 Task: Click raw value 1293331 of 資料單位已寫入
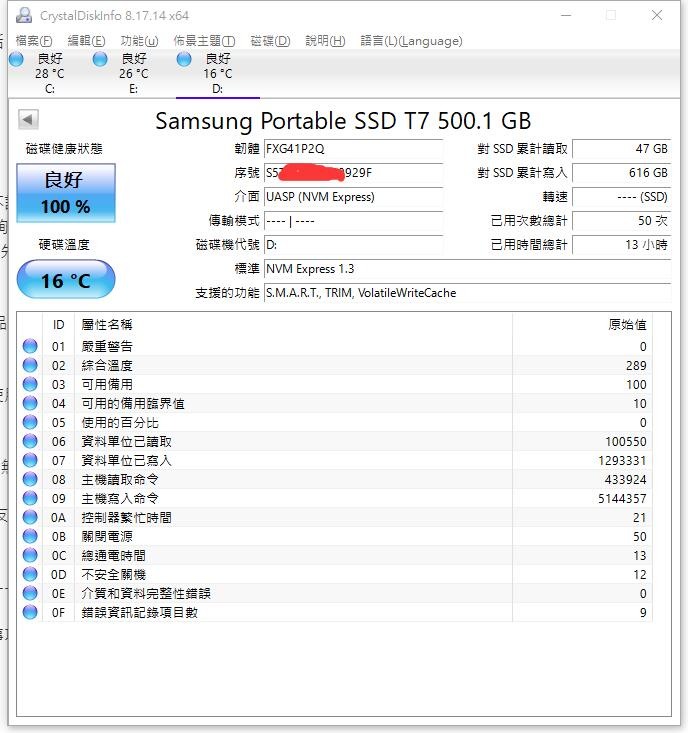(x=622, y=460)
